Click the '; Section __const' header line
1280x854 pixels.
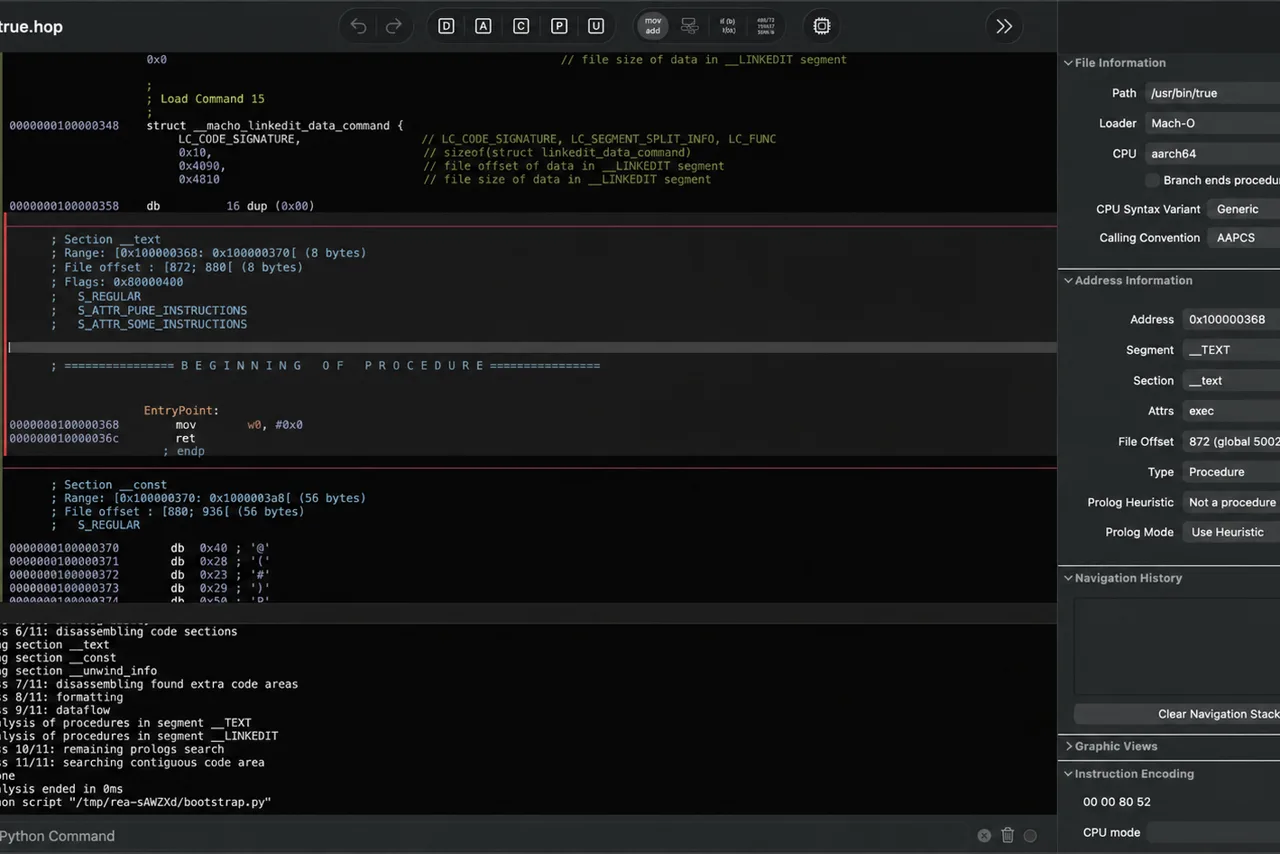[x=109, y=485]
